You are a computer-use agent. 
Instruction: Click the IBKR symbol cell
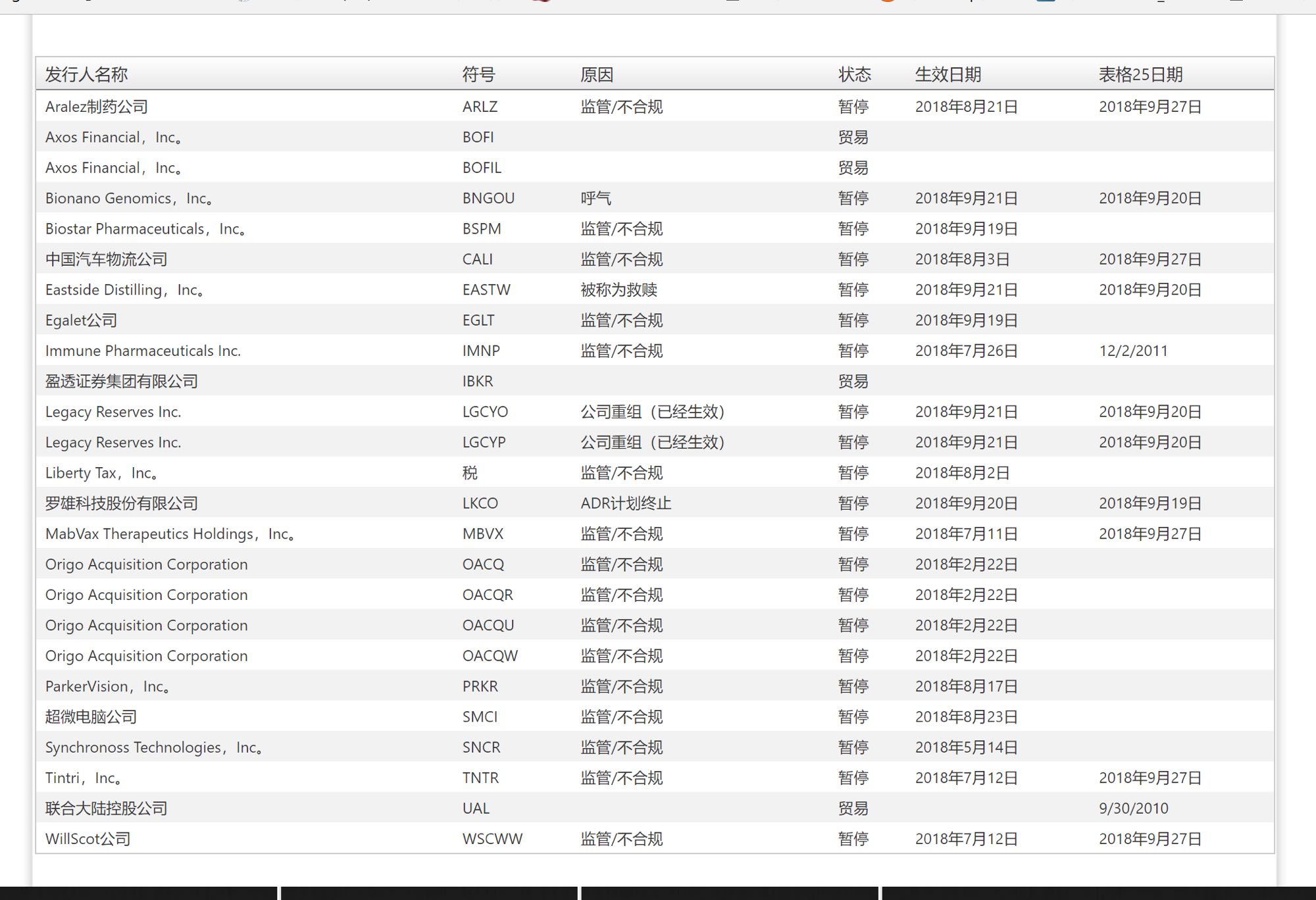[x=478, y=382]
